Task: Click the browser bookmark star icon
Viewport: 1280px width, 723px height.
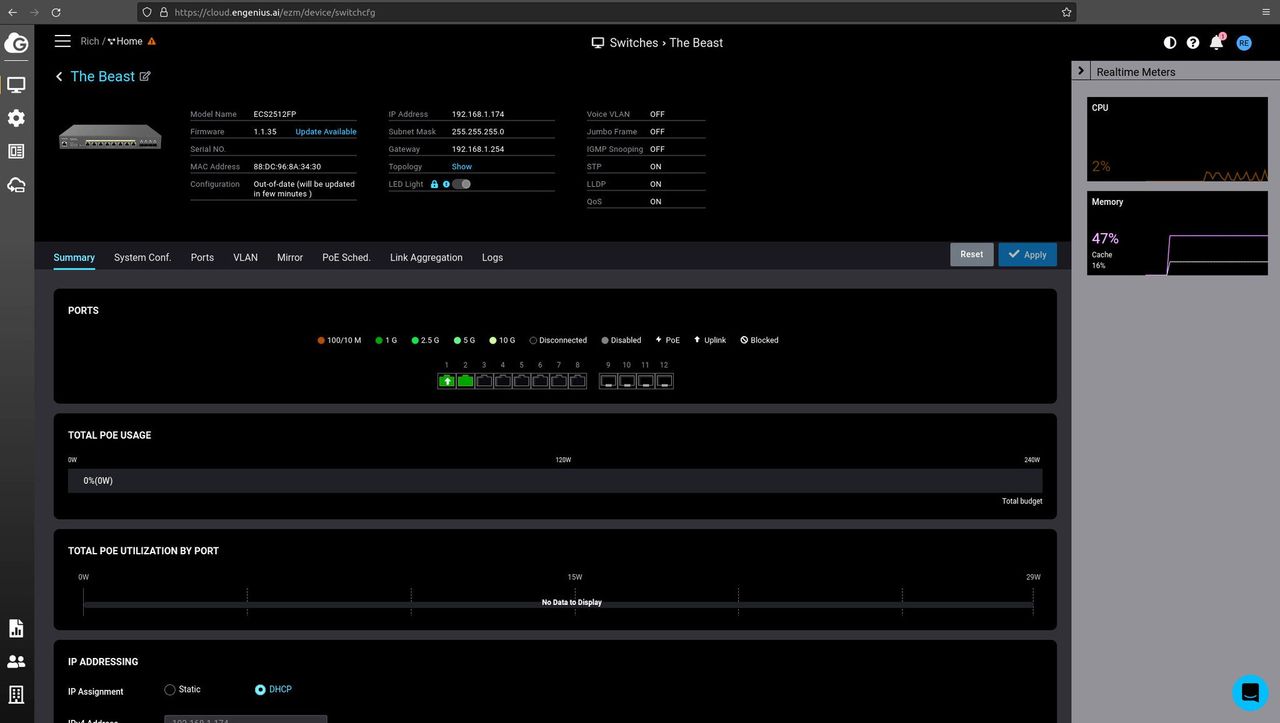Action: coord(1066,12)
